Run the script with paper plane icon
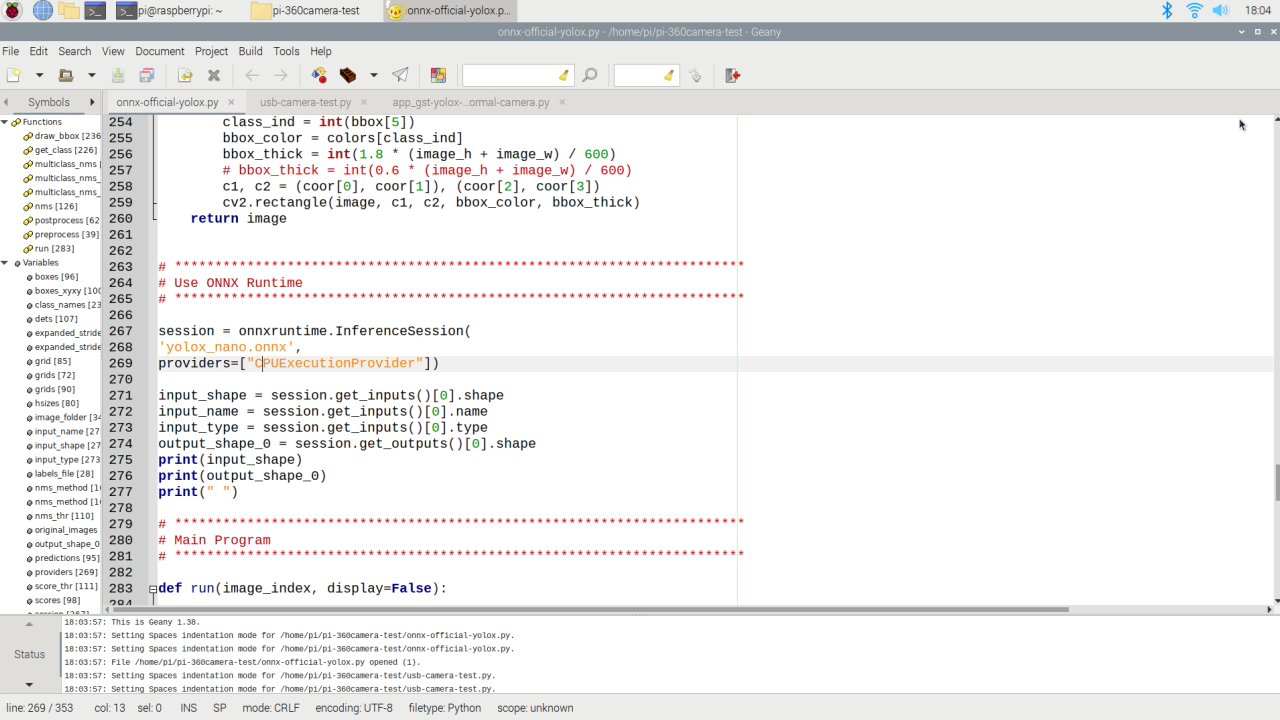The height and width of the screenshot is (720, 1280). pyautogui.click(x=400, y=75)
